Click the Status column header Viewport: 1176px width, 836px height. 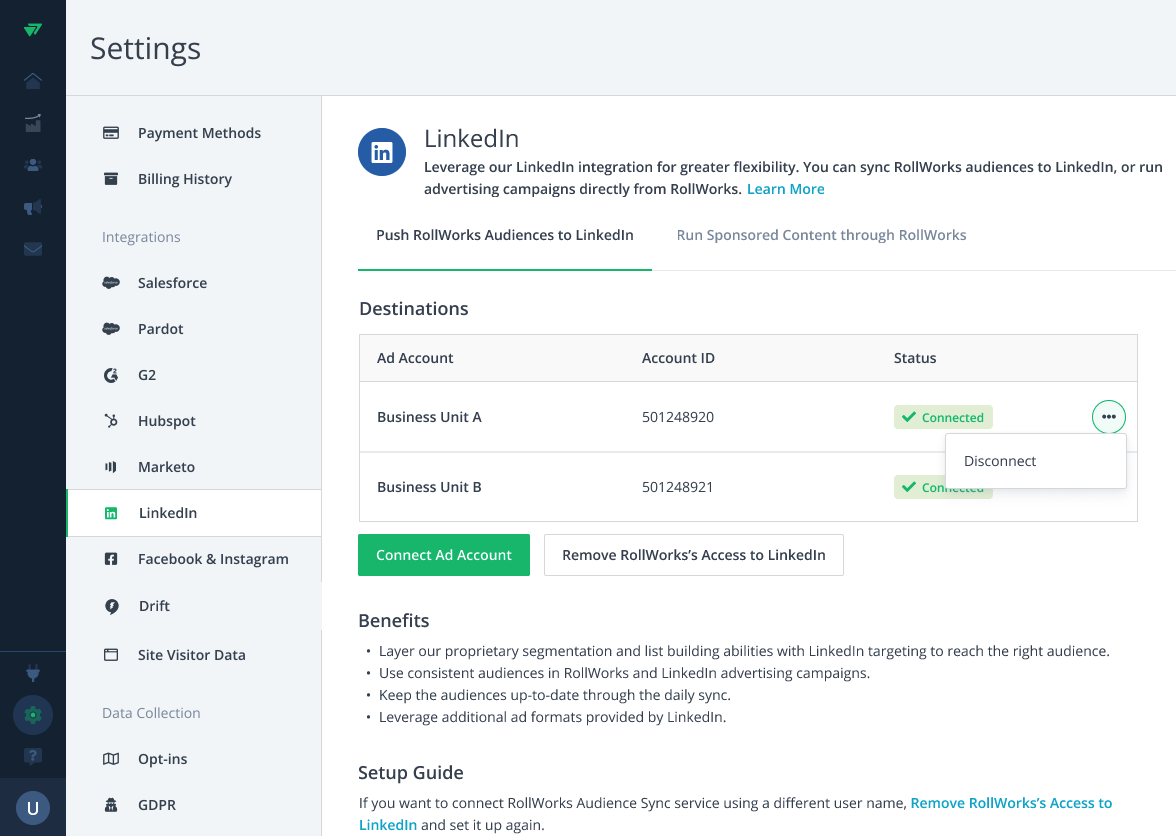(915, 358)
